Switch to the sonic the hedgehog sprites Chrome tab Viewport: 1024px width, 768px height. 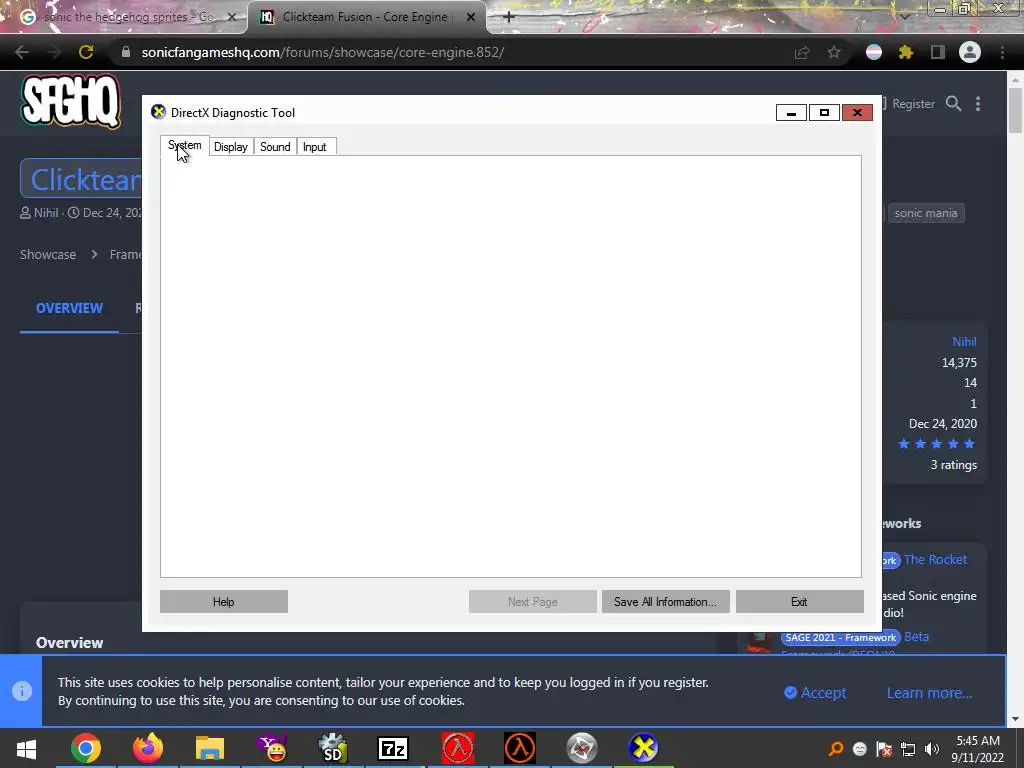tap(124, 17)
